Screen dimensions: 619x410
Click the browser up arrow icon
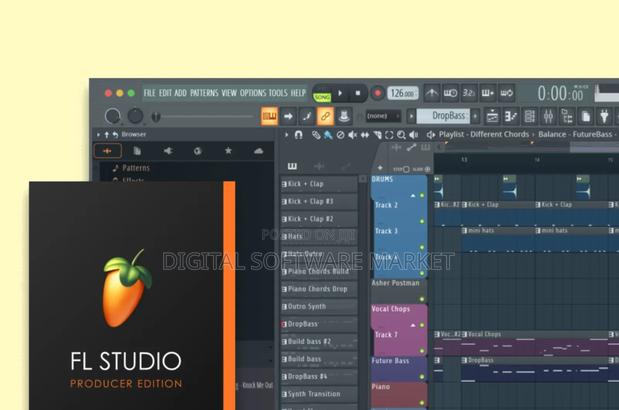[x=107, y=135]
